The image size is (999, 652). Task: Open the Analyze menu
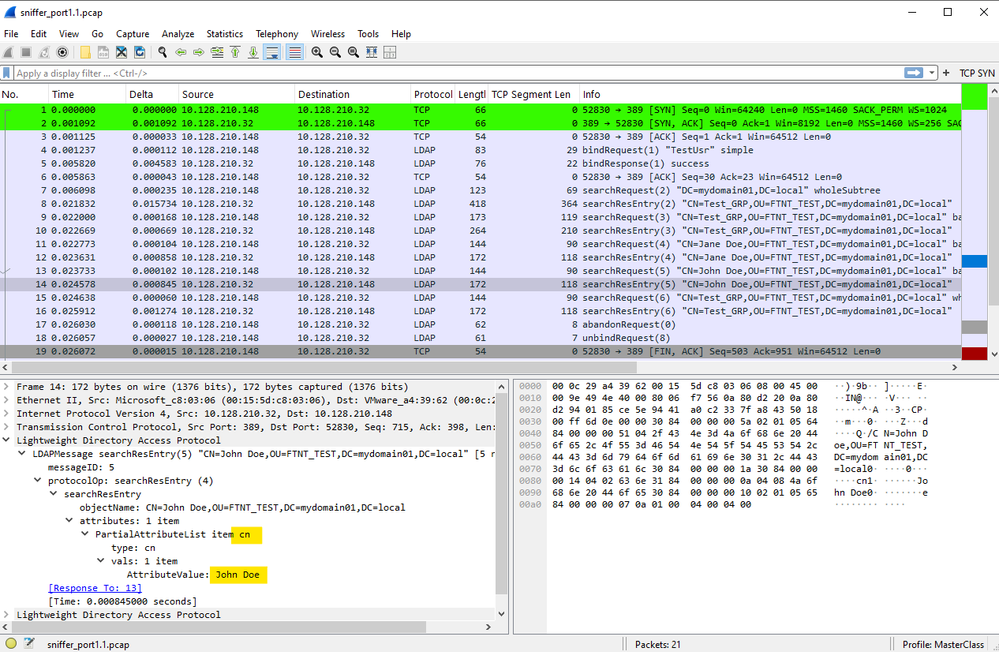click(178, 34)
